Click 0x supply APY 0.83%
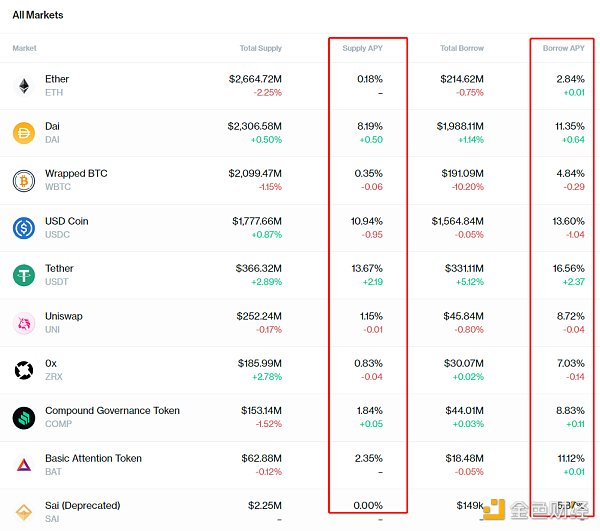 click(368, 363)
